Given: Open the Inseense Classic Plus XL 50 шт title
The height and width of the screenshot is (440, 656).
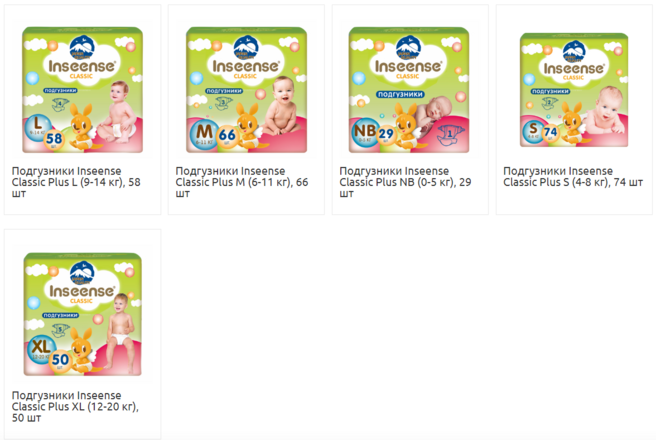Looking at the screenshot, I should pyautogui.click(x=75, y=407).
